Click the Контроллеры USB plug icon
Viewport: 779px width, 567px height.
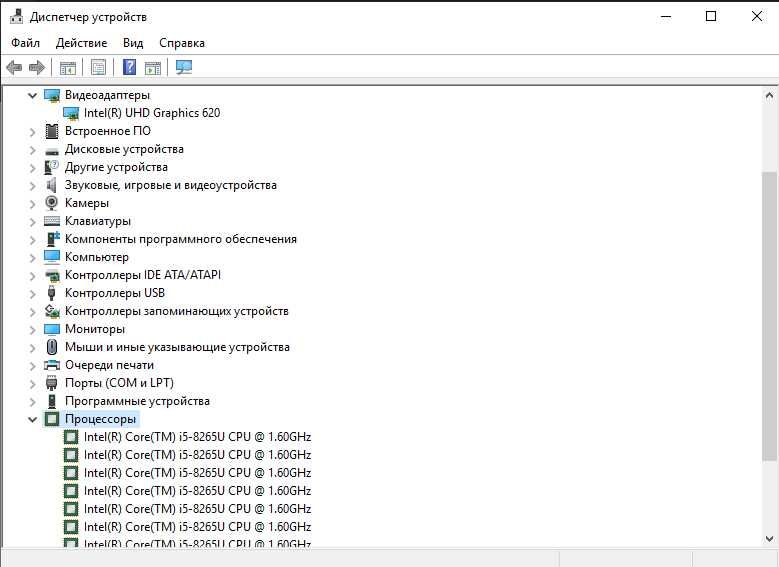tap(51, 293)
